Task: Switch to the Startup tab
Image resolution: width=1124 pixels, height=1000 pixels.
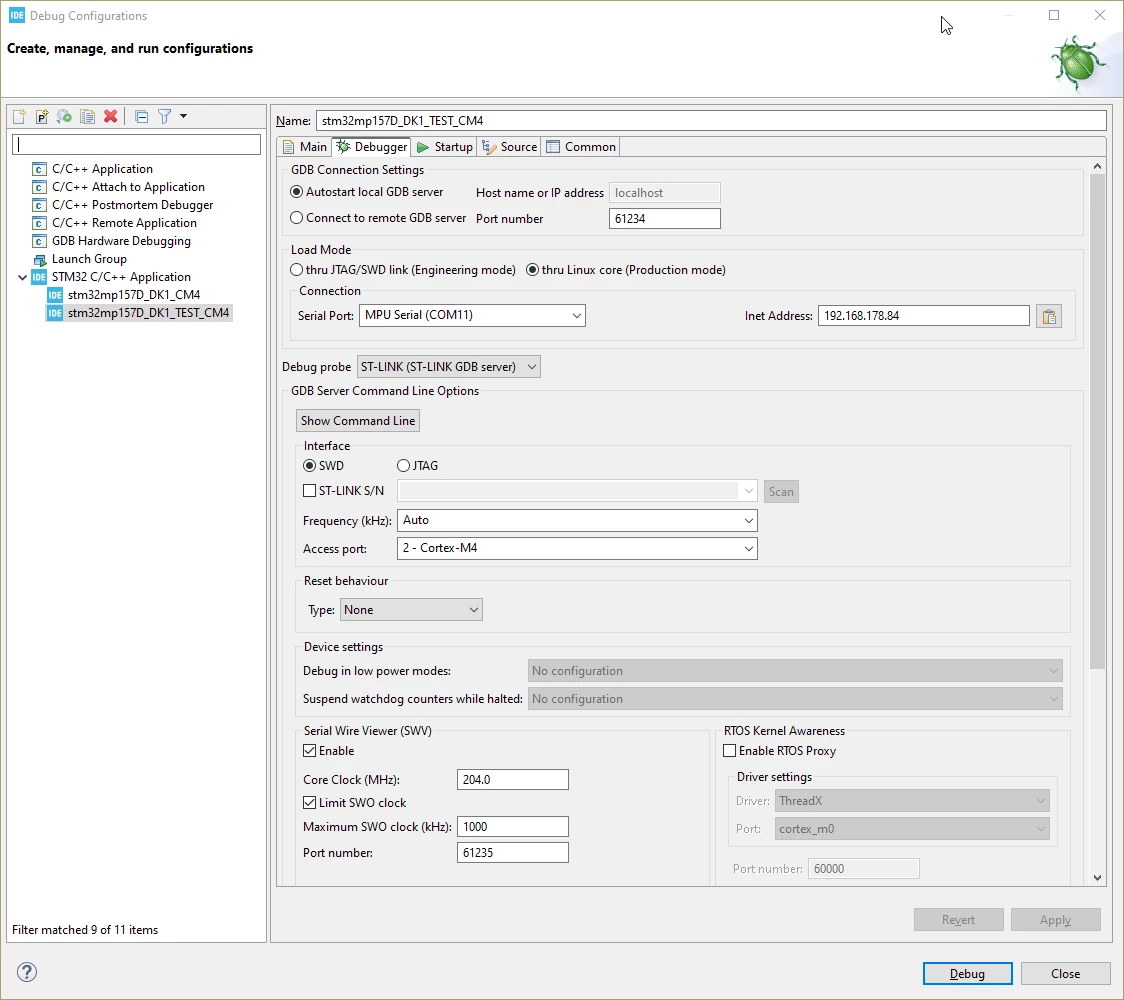Action: click(x=444, y=147)
